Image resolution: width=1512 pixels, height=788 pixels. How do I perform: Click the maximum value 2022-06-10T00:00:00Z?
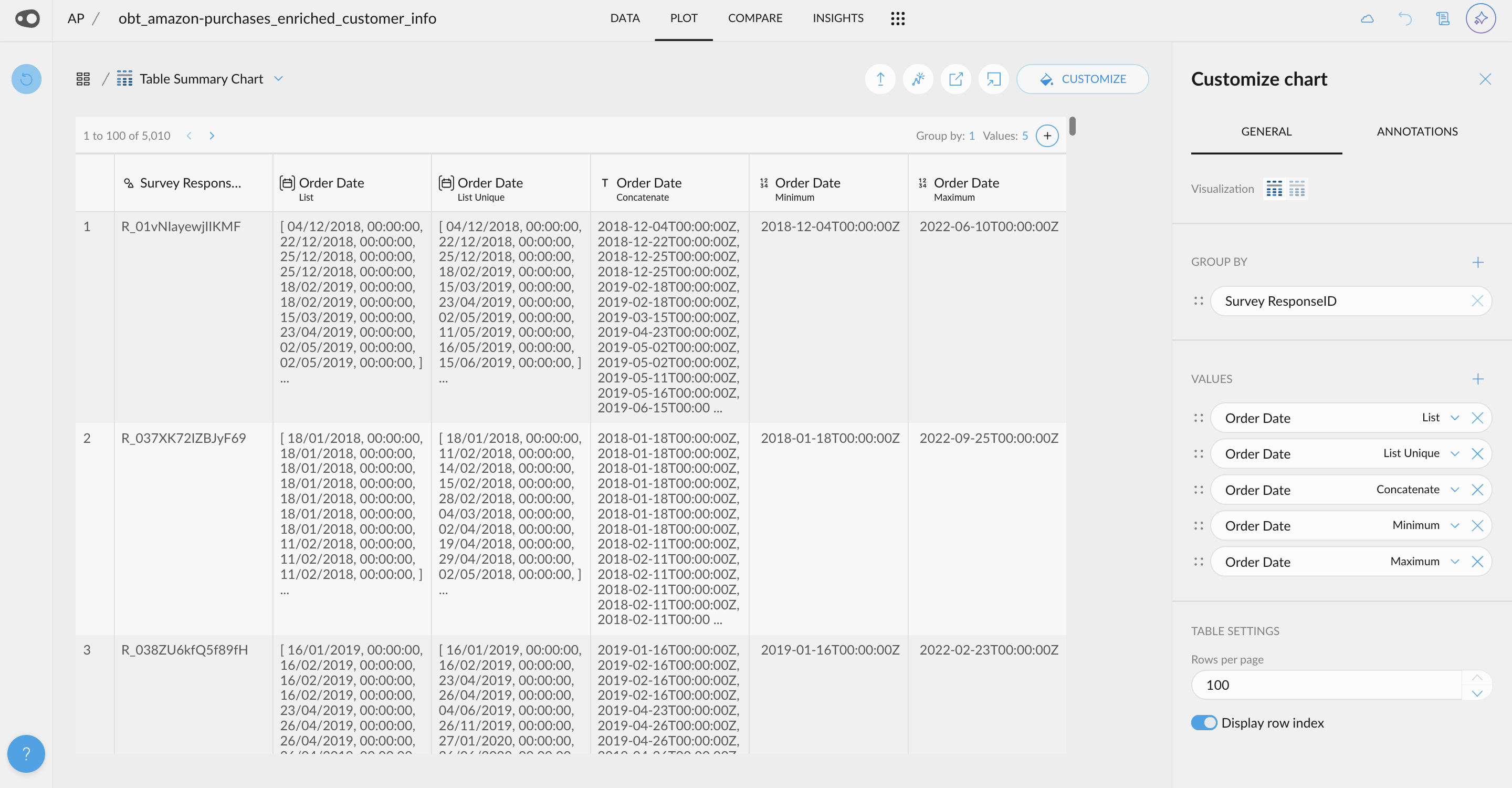[x=989, y=226]
